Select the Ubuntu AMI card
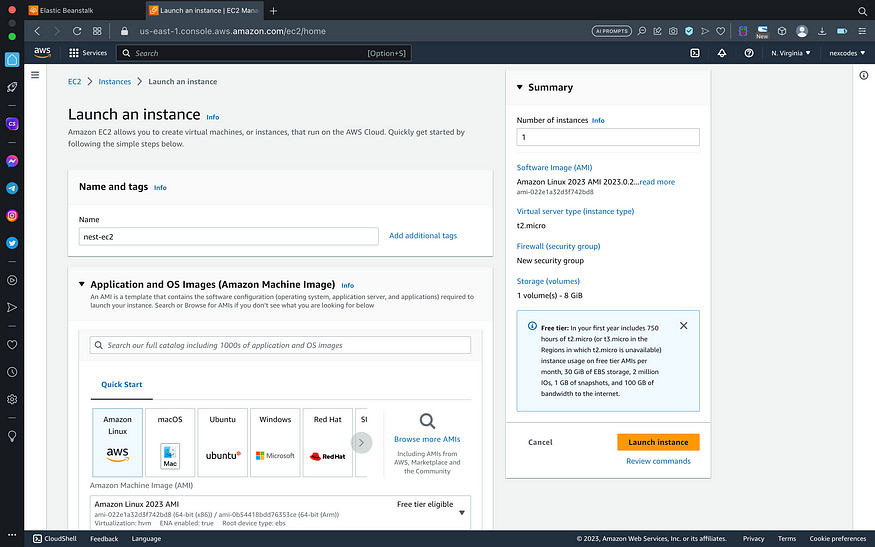Image resolution: width=875 pixels, height=547 pixels. (x=222, y=443)
